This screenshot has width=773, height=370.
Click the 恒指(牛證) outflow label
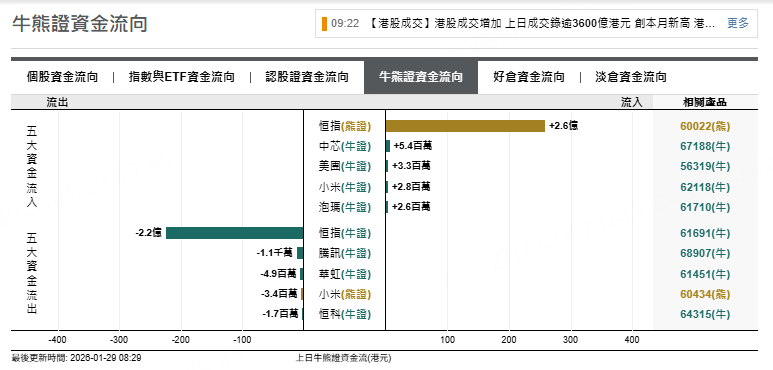pos(345,233)
